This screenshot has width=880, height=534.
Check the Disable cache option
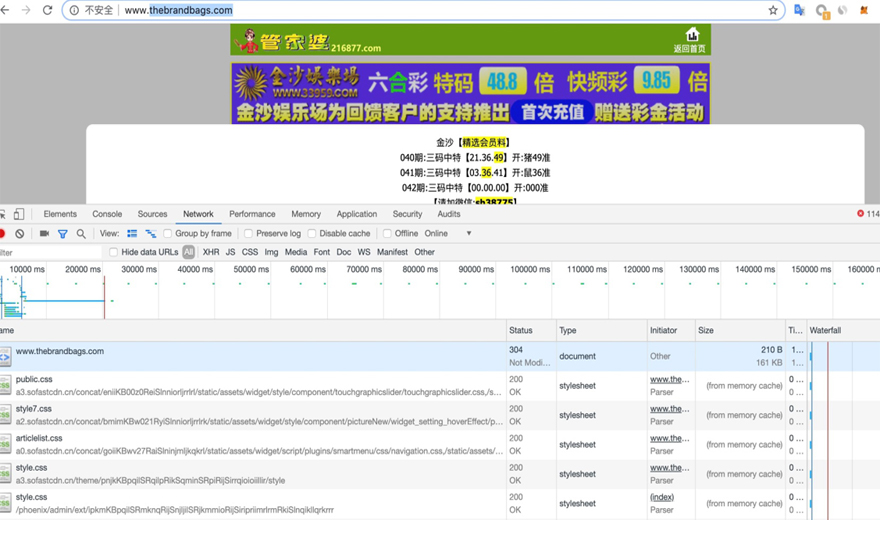312,233
